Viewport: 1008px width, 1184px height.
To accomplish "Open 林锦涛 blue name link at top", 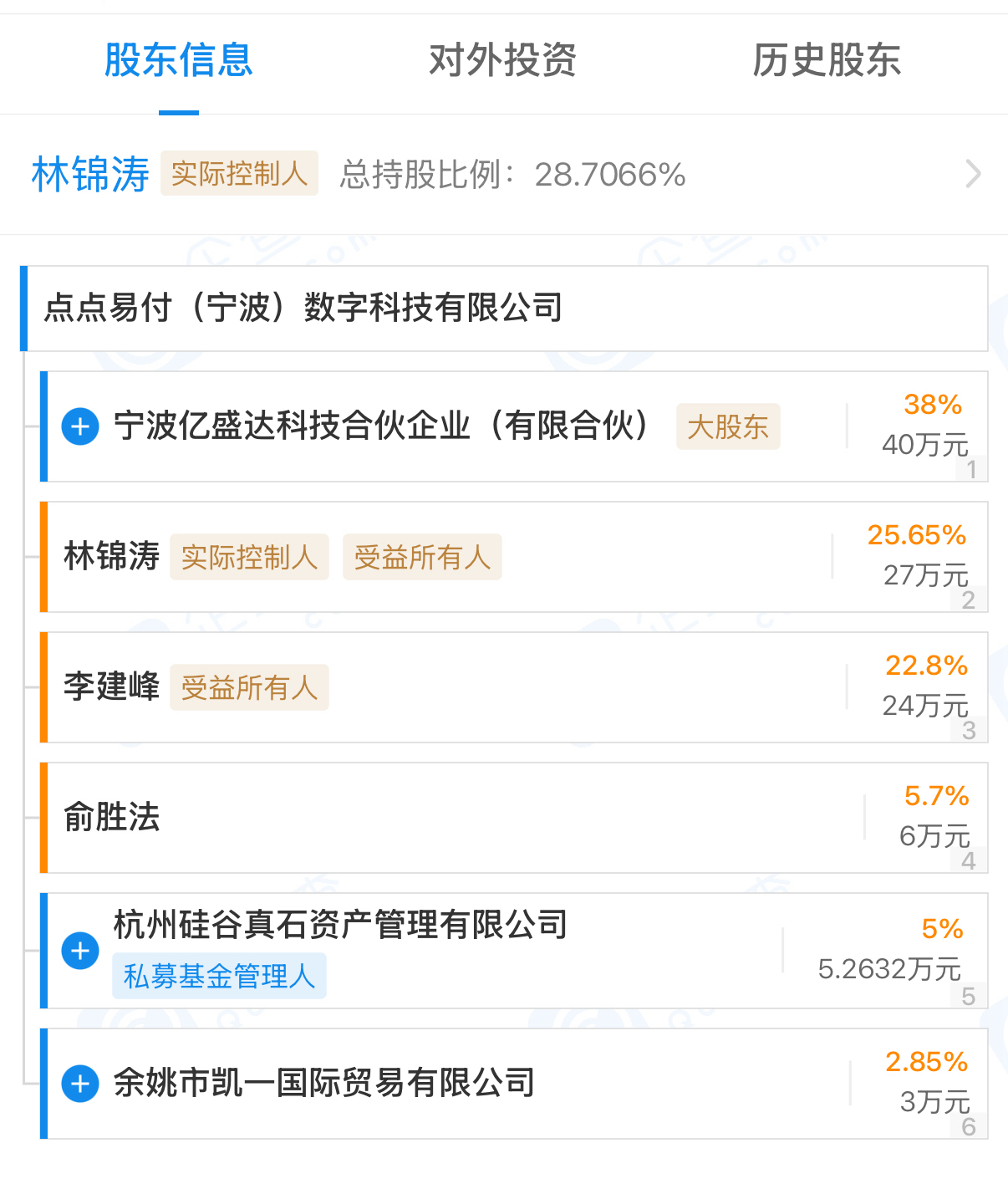I will point(90,174).
